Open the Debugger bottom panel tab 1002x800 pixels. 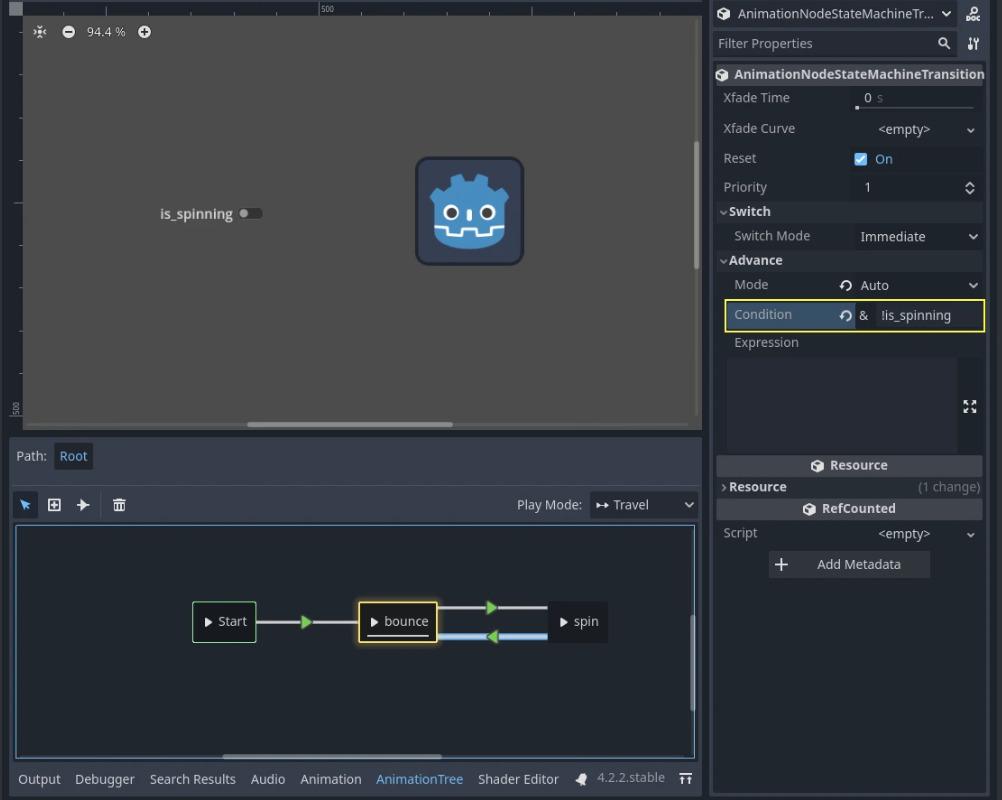105,779
